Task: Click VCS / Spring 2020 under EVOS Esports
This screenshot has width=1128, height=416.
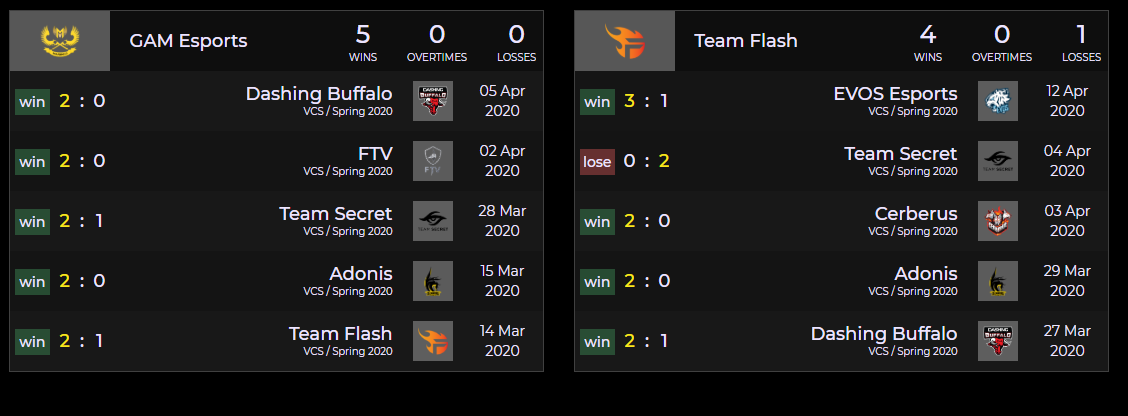Action: 912,111
